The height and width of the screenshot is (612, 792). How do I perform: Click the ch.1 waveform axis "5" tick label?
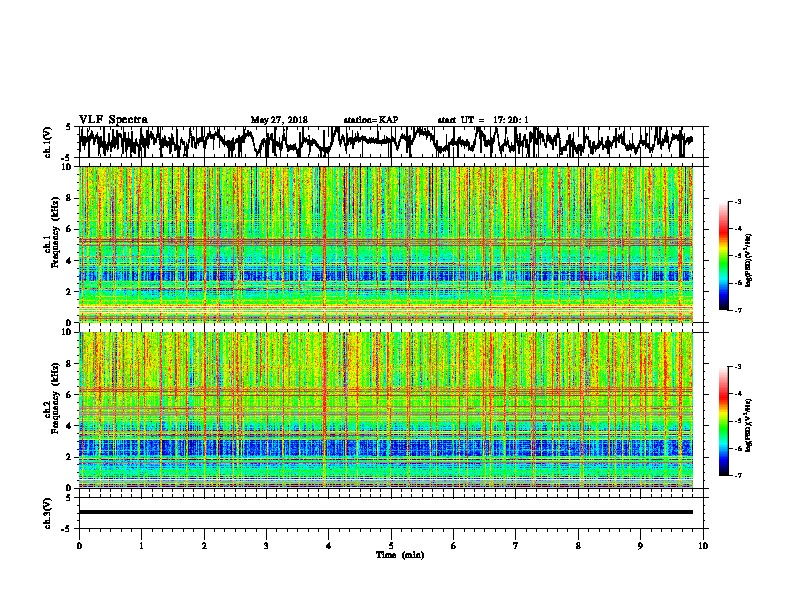68,127
